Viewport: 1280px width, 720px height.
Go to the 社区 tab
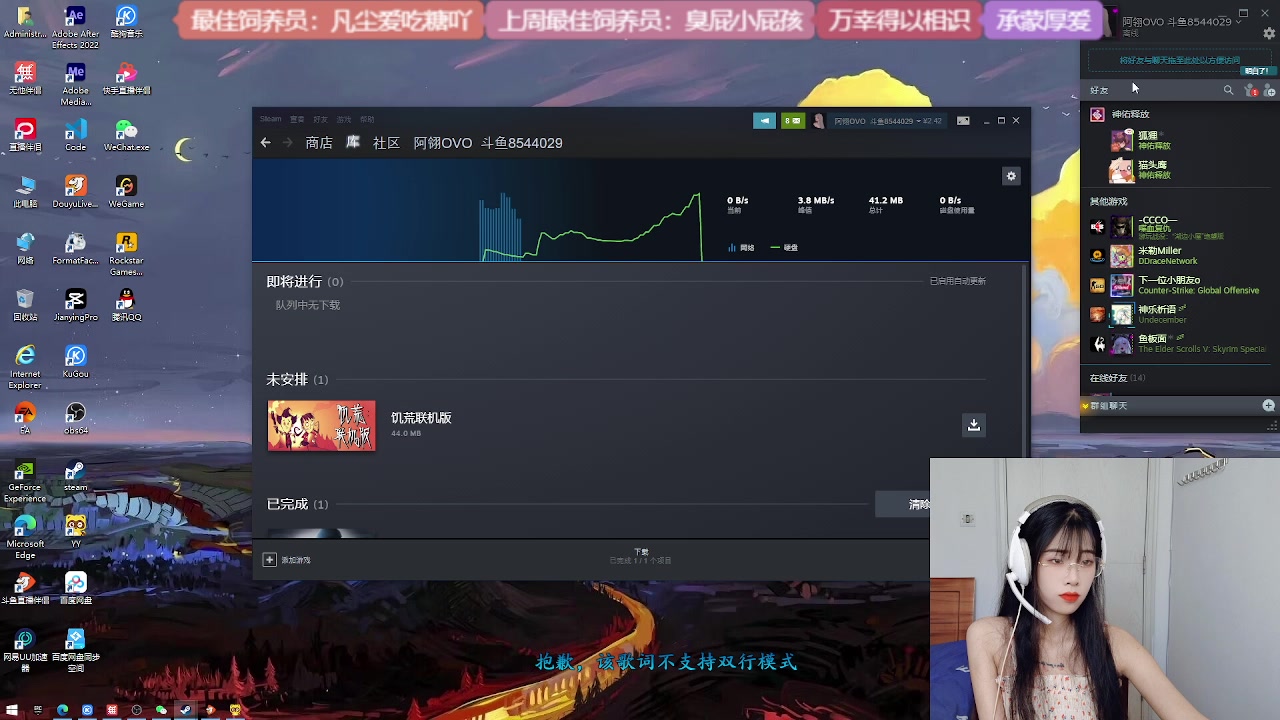coord(386,143)
